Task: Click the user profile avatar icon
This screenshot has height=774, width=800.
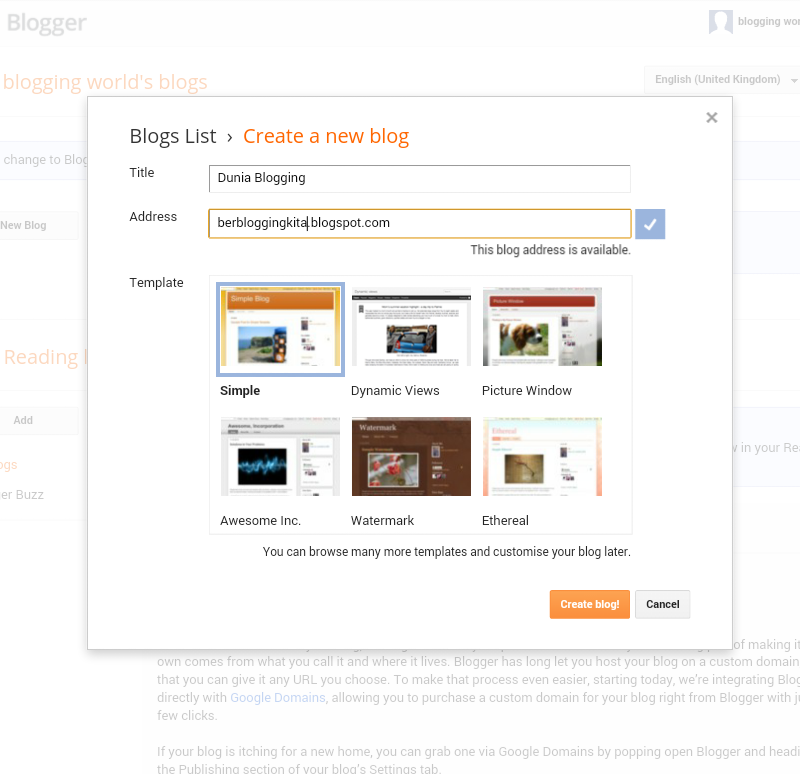Action: [x=720, y=22]
